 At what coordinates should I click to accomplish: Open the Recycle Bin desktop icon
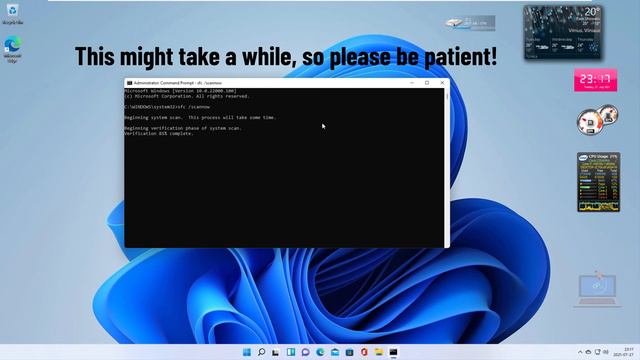[x=12, y=13]
